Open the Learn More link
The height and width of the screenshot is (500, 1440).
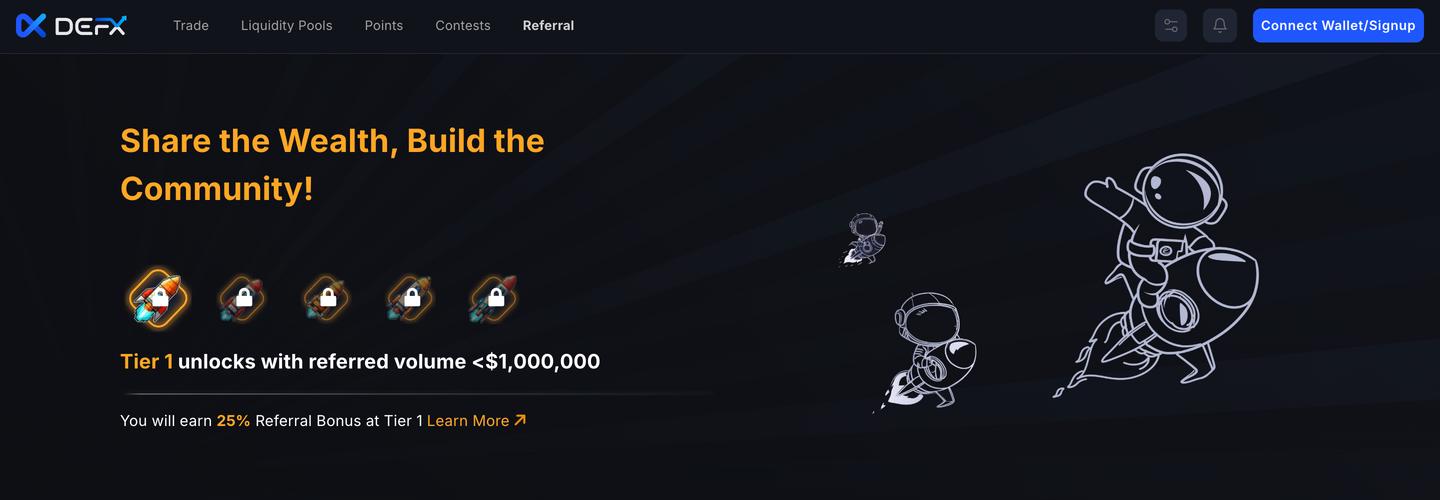(476, 421)
